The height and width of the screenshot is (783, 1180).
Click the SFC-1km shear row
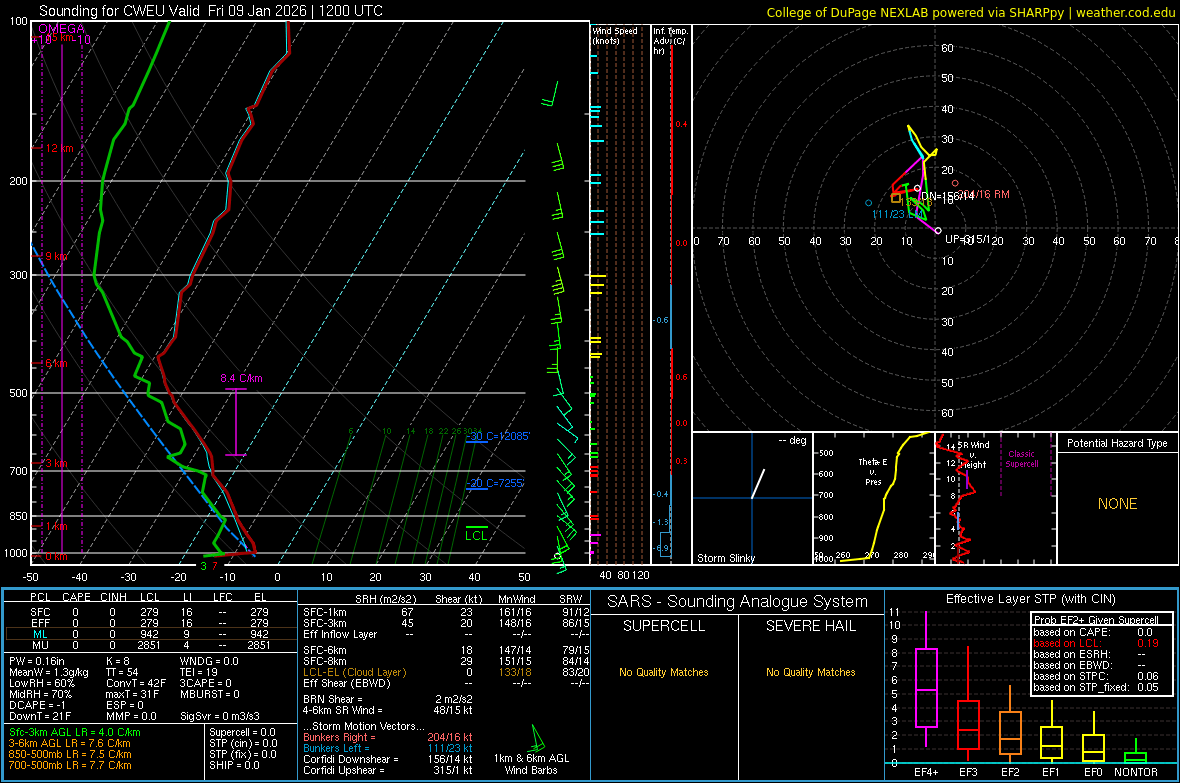pos(446,612)
